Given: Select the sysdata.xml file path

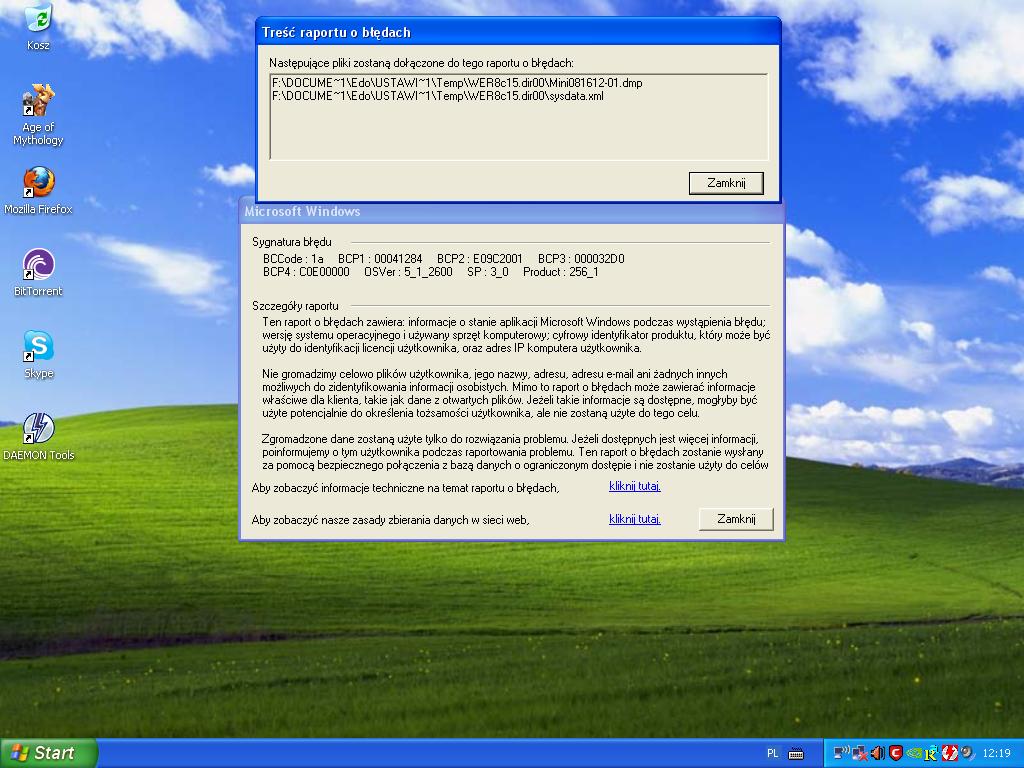Looking at the screenshot, I should point(438,96).
